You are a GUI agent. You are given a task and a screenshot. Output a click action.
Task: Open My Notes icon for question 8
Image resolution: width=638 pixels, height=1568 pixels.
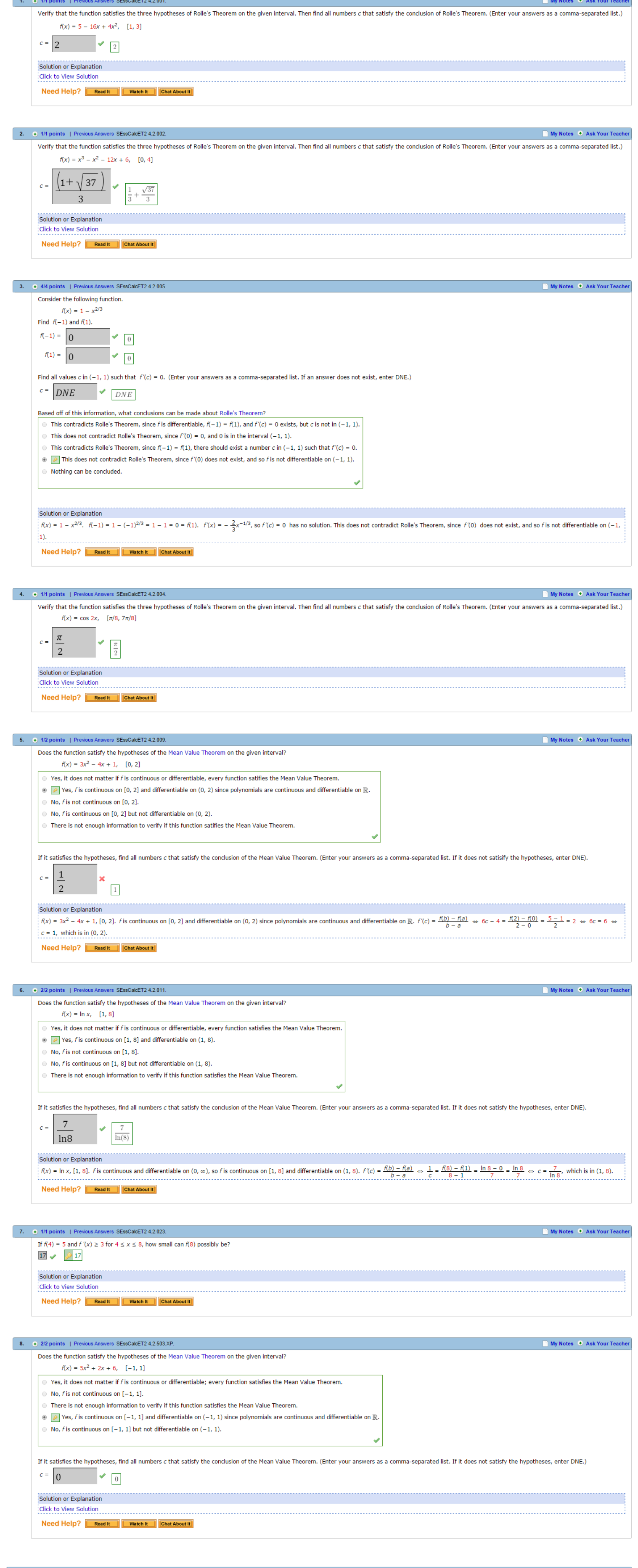[545, 1344]
